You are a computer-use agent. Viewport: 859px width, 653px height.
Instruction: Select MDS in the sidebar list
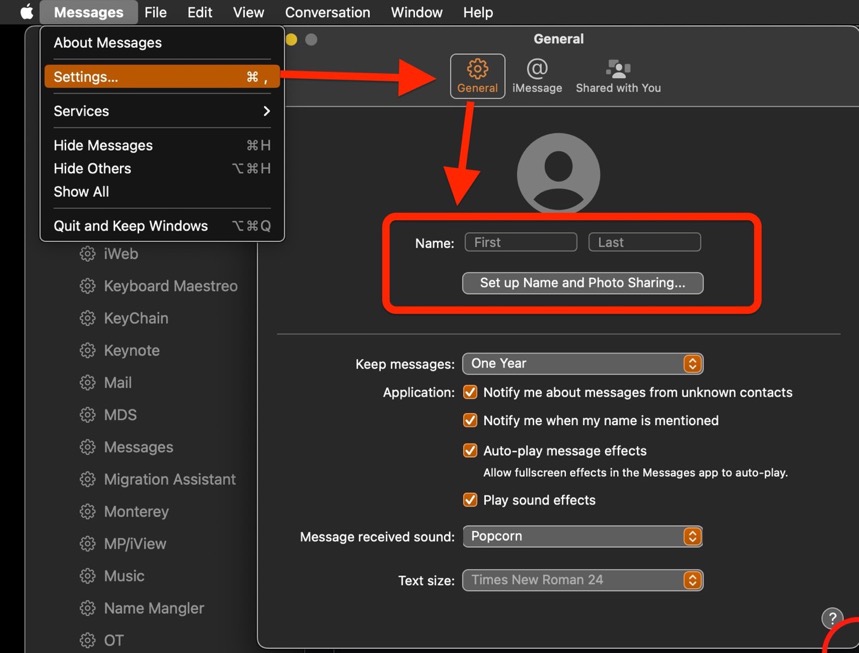point(121,415)
